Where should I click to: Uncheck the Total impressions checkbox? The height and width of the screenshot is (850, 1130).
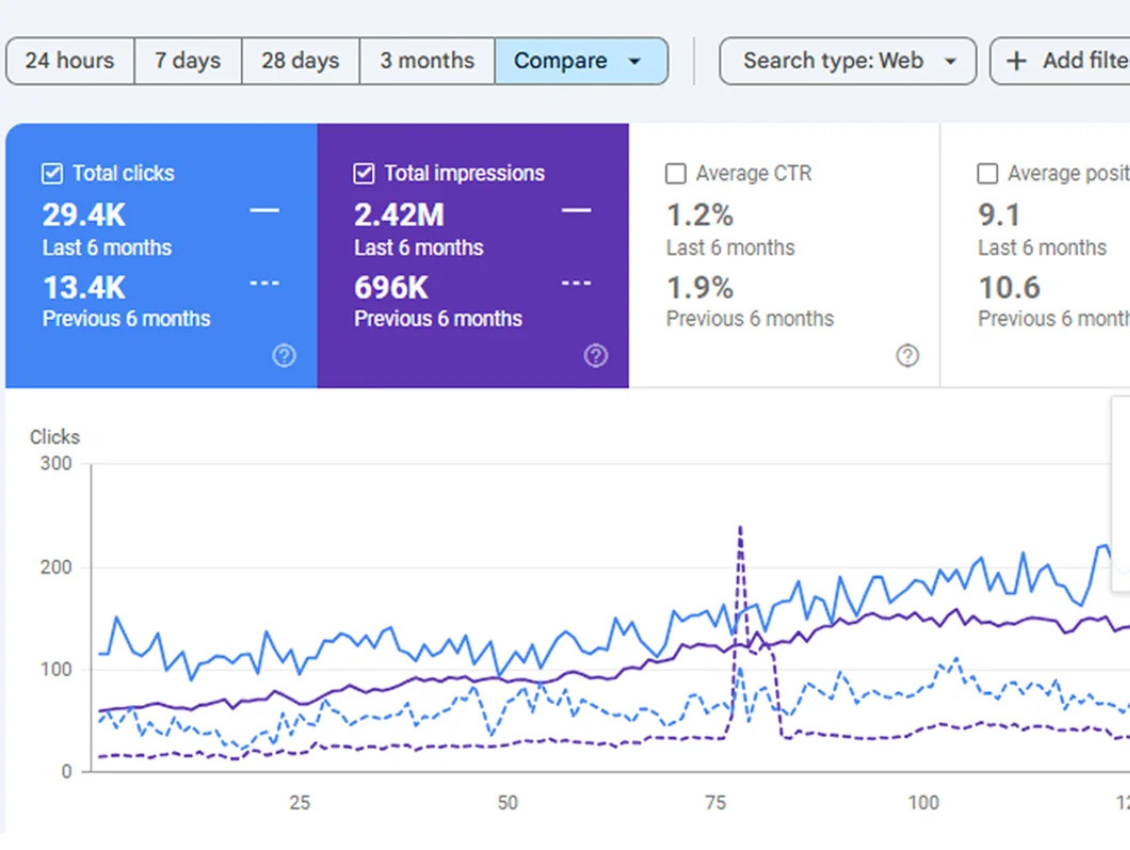pos(364,174)
